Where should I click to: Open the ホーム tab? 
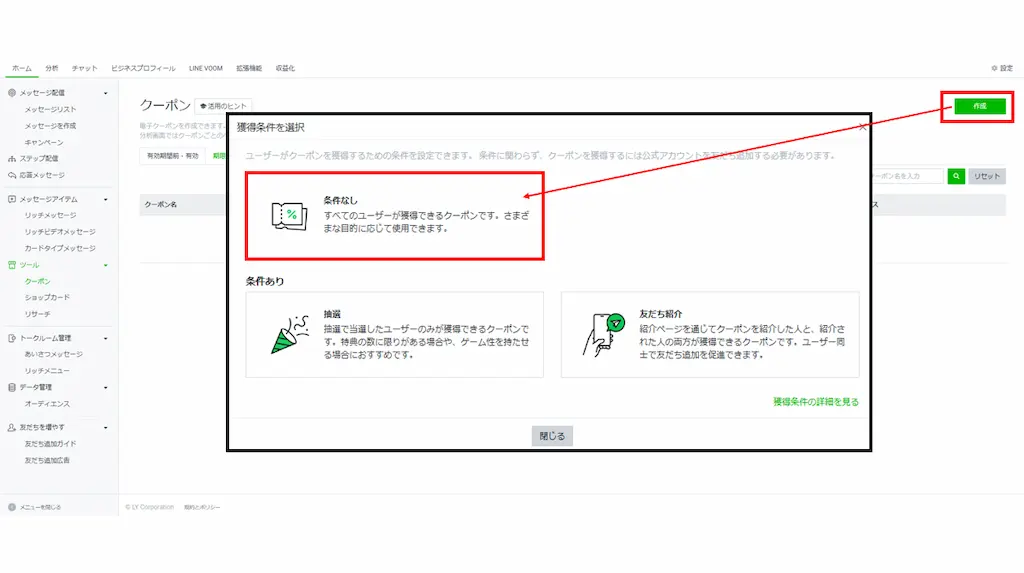pos(22,68)
